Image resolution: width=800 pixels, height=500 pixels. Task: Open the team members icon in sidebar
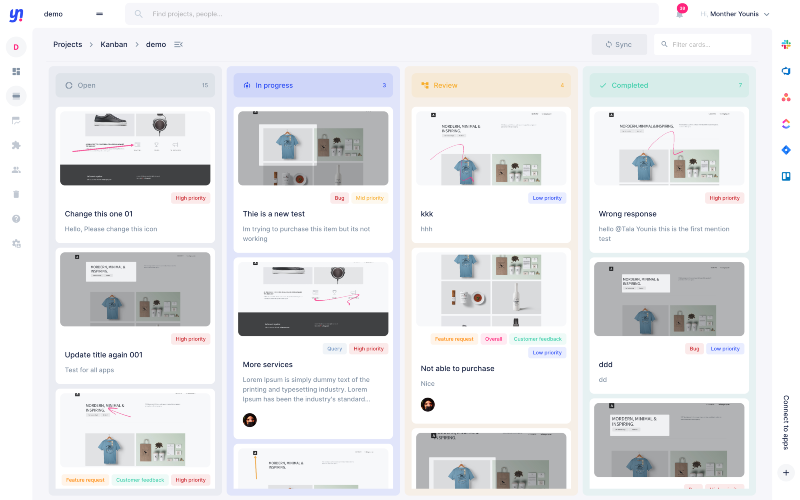(16, 169)
